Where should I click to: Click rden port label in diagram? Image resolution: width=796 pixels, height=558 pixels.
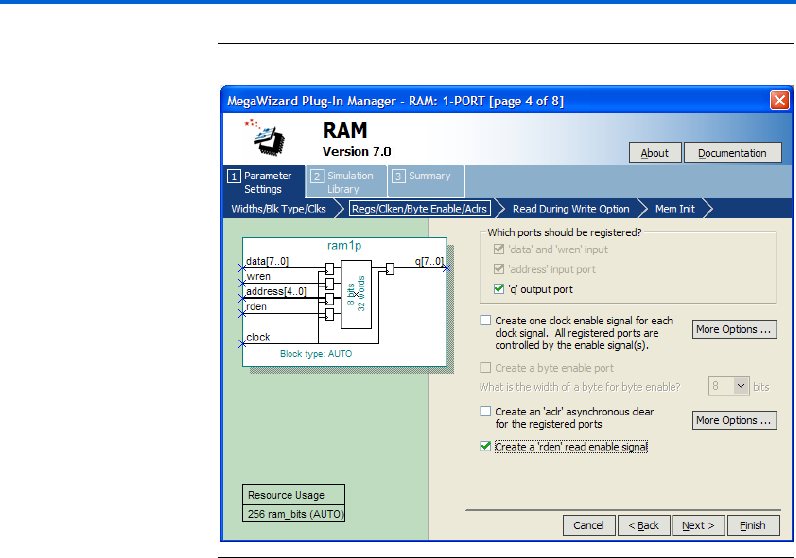[x=256, y=307]
